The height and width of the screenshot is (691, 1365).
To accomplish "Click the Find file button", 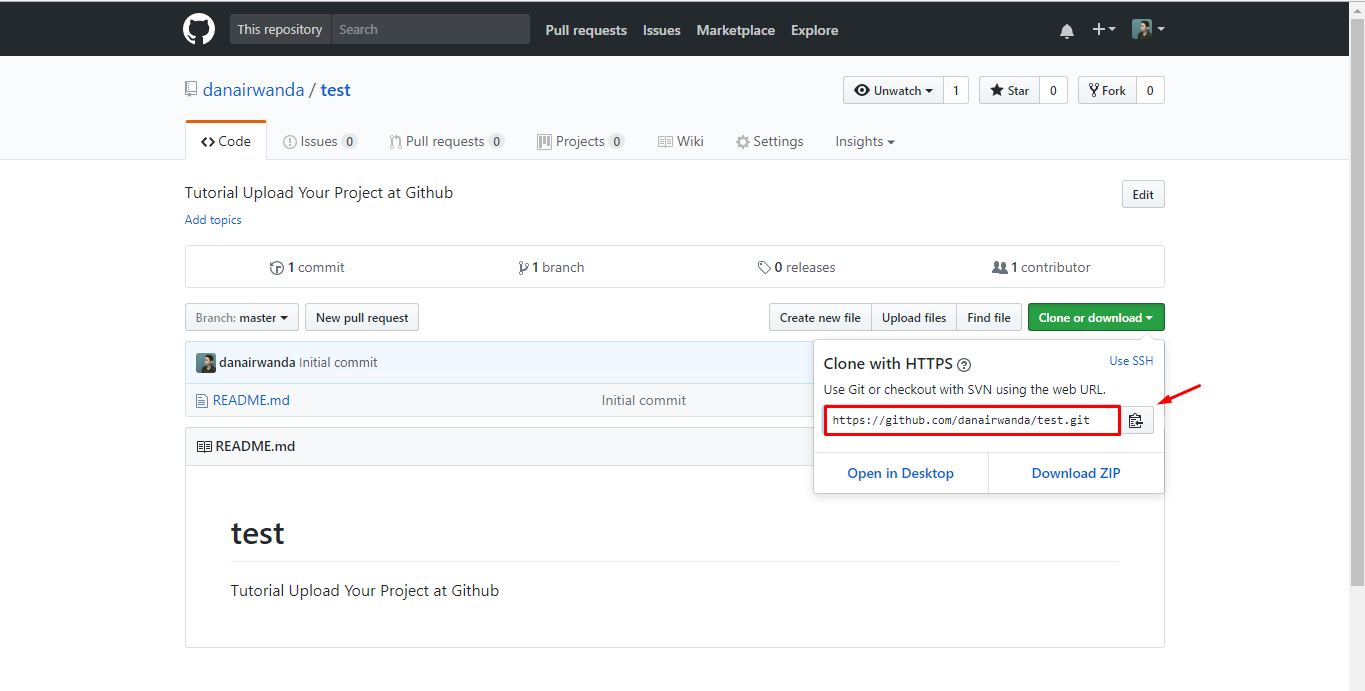I will [x=989, y=318].
